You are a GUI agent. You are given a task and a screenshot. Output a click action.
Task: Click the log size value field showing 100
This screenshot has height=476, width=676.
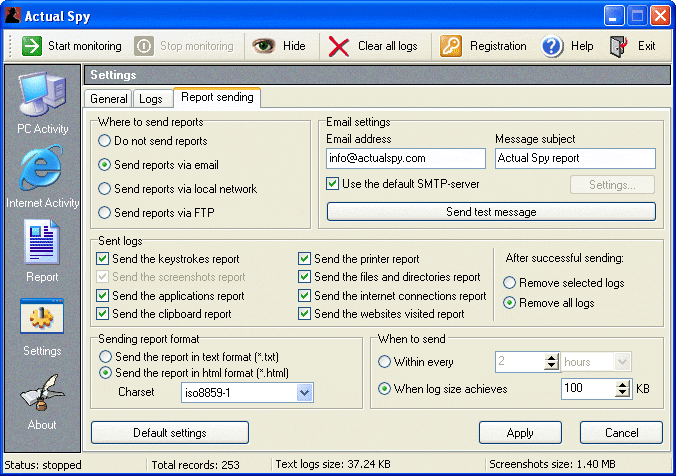[588, 389]
